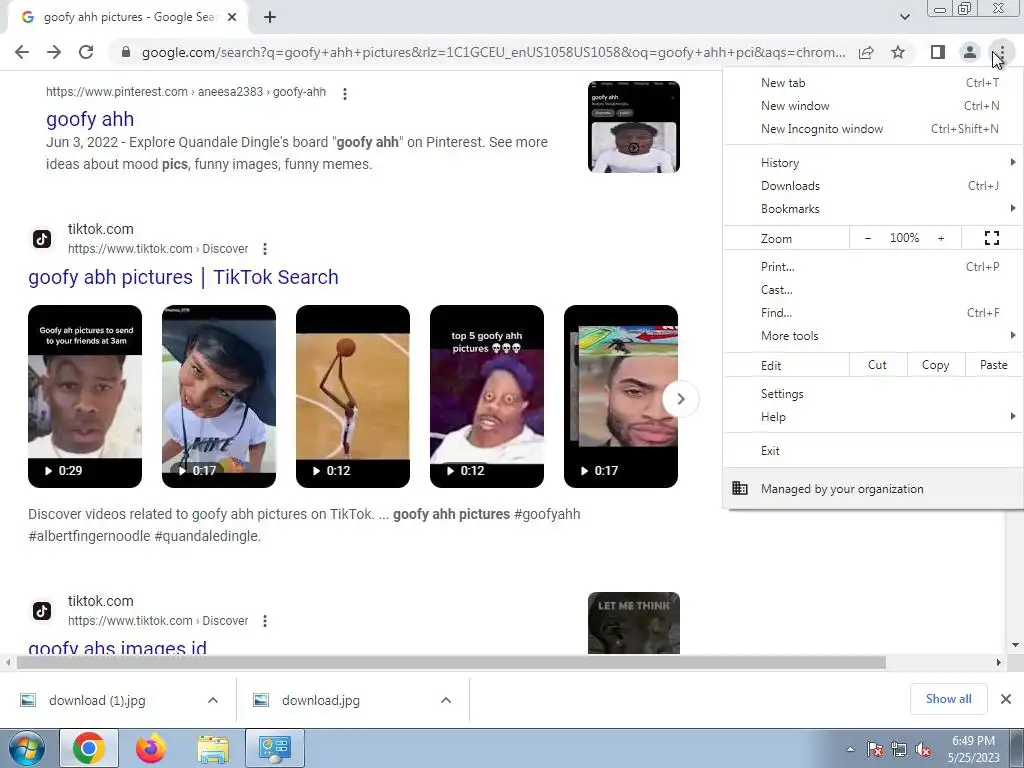This screenshot has width=1024, height=768.
Task: Advance video carousel with right arrow
Action: [x=680, y=398]
